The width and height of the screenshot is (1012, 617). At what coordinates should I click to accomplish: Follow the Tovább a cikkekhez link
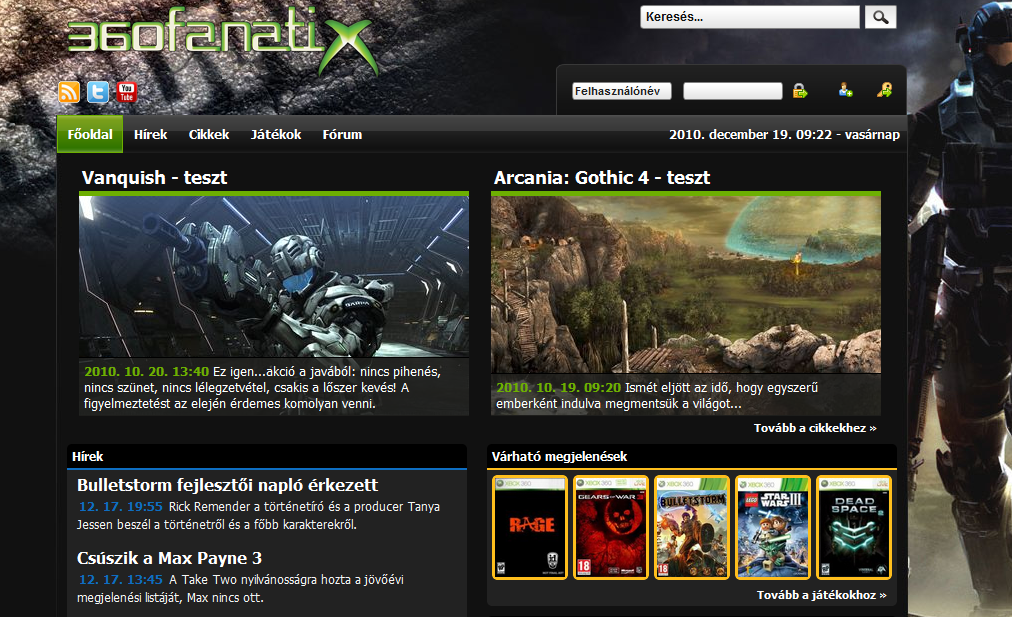click(815, 428)
